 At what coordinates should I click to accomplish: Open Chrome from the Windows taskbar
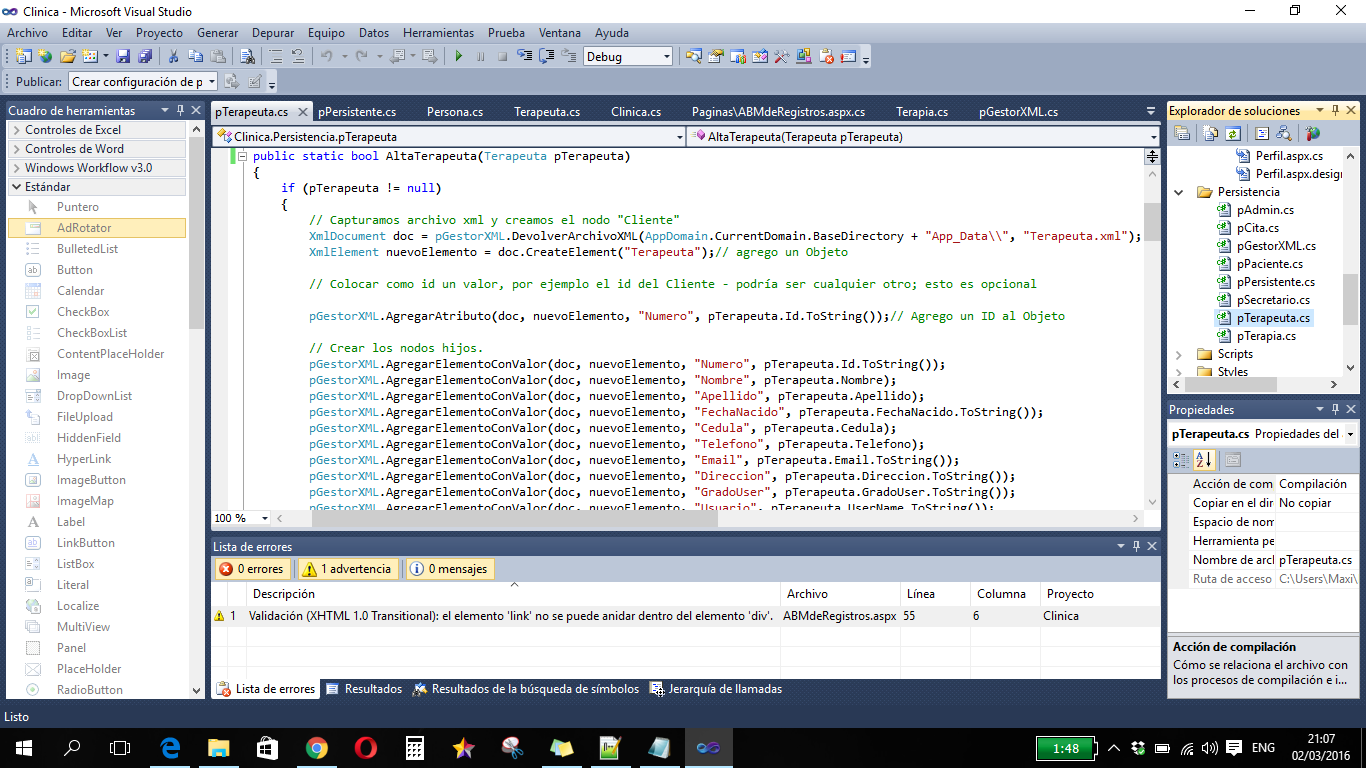click(316, 748)
